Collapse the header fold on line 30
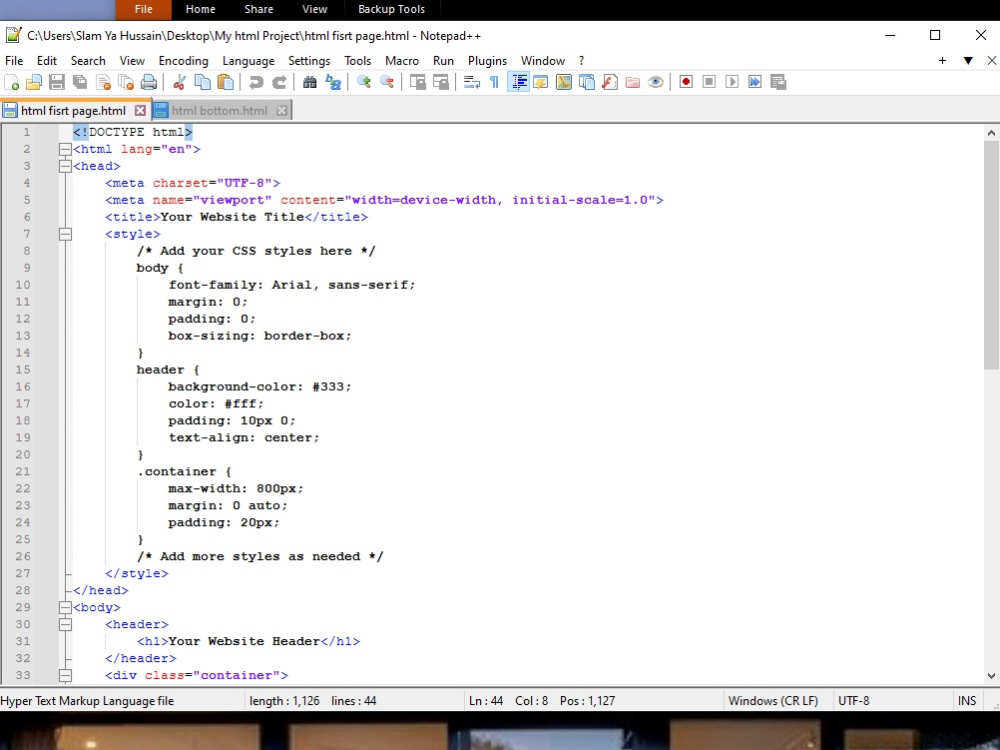The image size is (1000, 750). point(65,624)
